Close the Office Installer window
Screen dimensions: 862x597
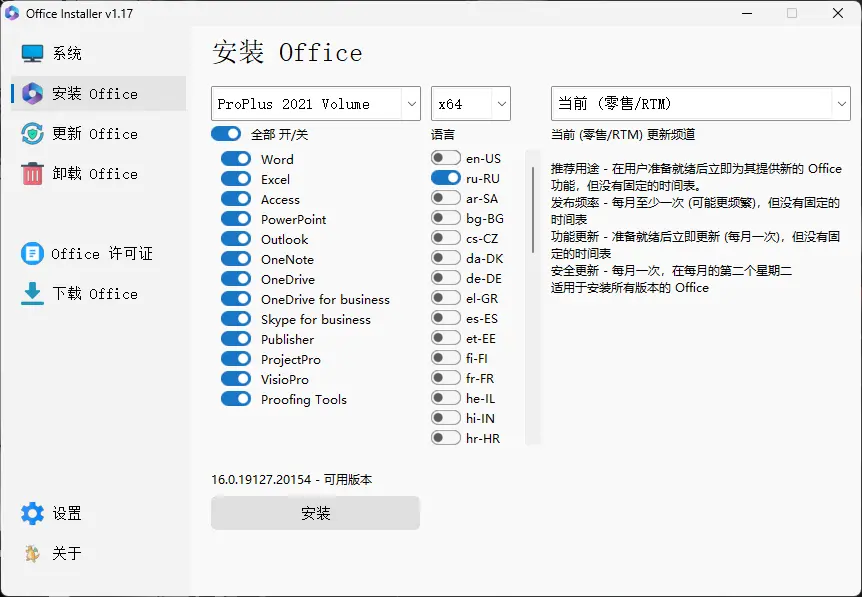pyautogui.click(x=838, y=13)
